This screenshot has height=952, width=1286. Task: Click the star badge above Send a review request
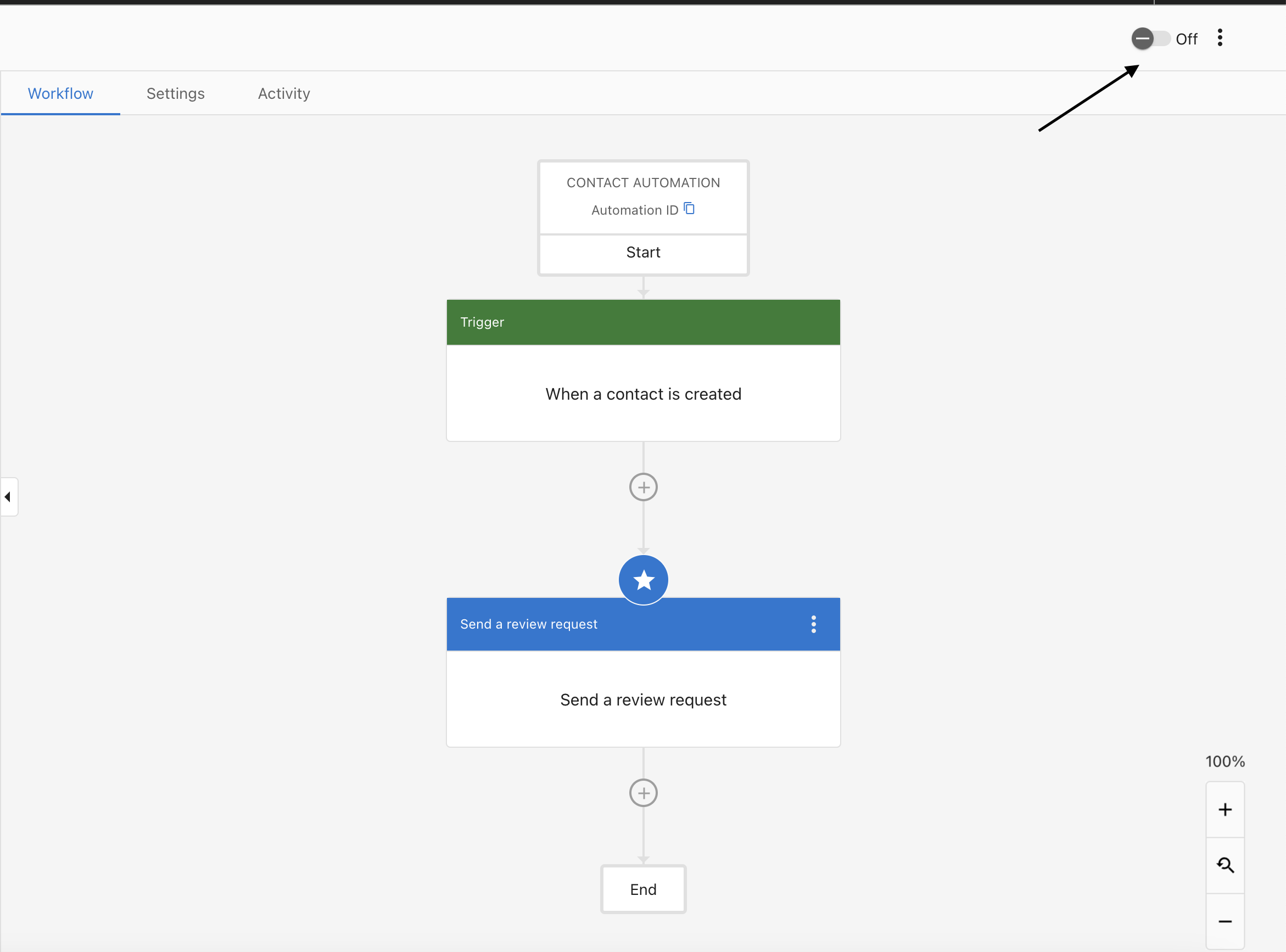[642, 580]
